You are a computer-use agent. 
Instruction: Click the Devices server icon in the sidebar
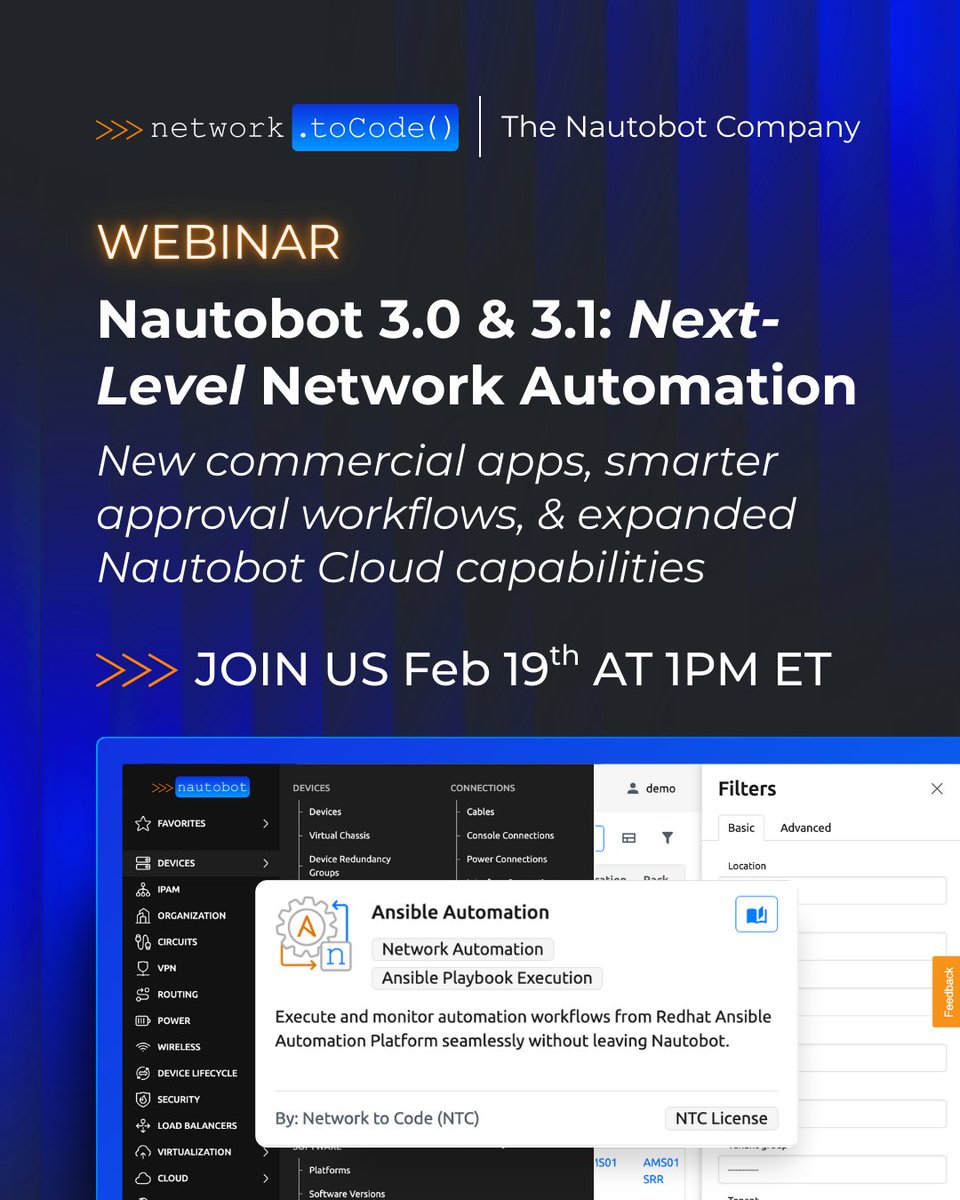[x=142, y=863]
